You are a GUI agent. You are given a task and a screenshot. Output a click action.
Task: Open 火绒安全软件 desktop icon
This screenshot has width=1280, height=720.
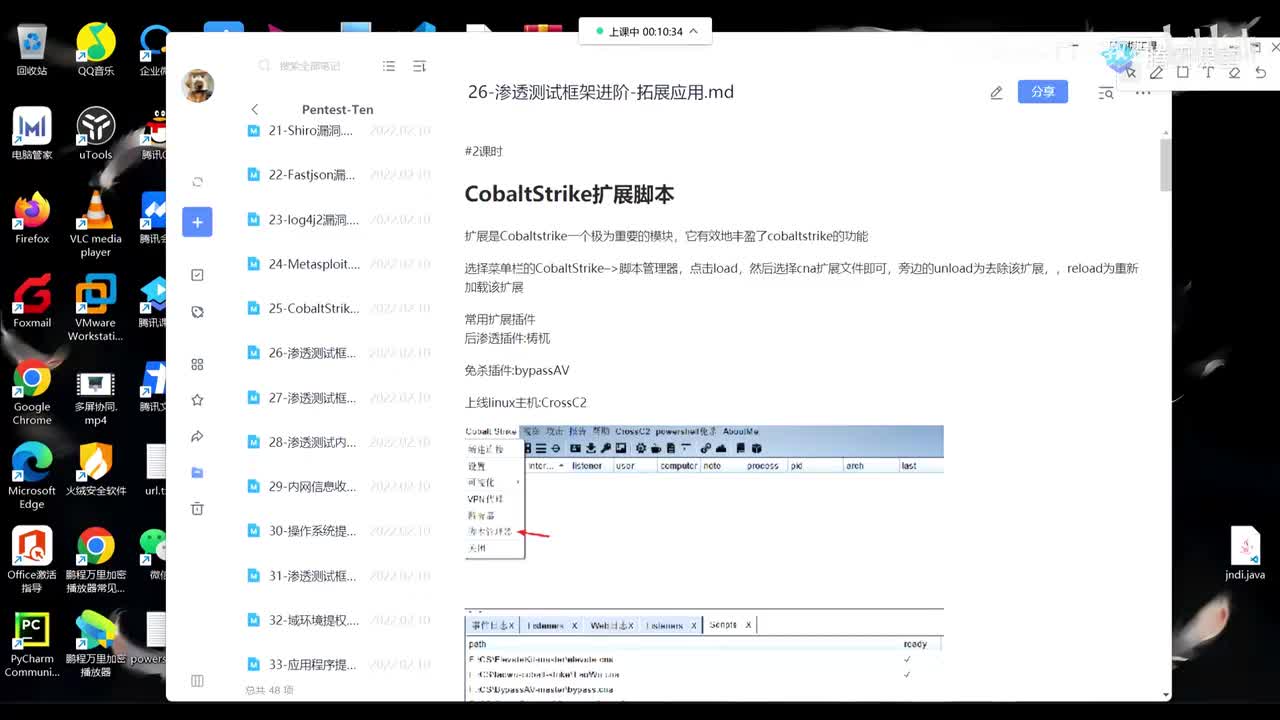[x=96, y=471]
